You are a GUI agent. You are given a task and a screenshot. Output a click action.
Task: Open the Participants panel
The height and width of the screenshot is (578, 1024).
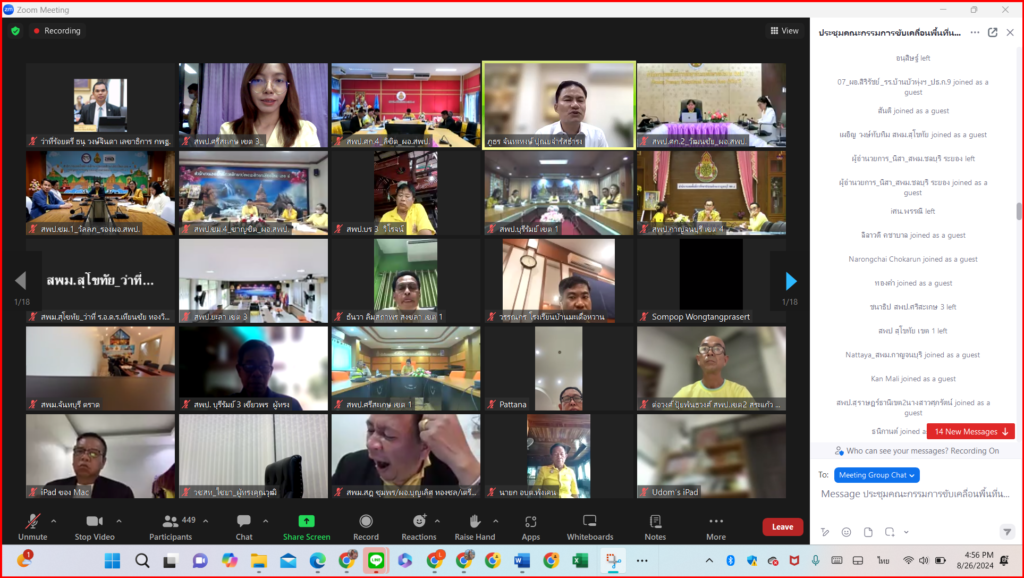click(x=170, y=526)
